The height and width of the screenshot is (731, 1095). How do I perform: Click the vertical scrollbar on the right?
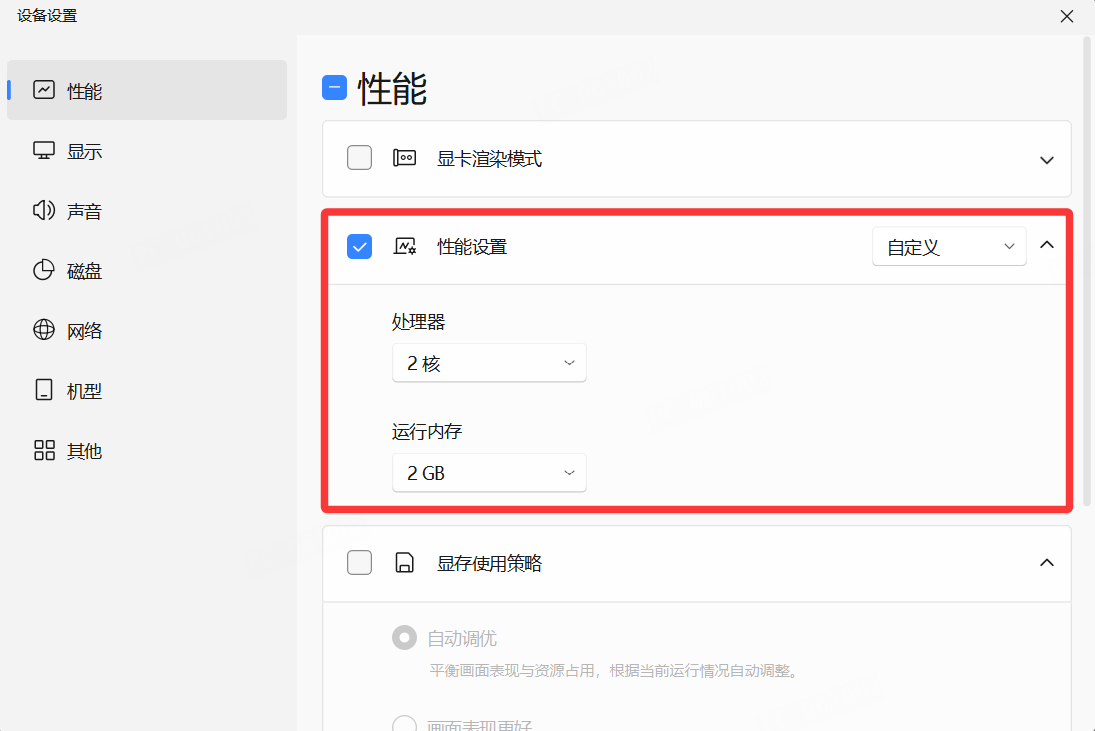[1088, 270]
